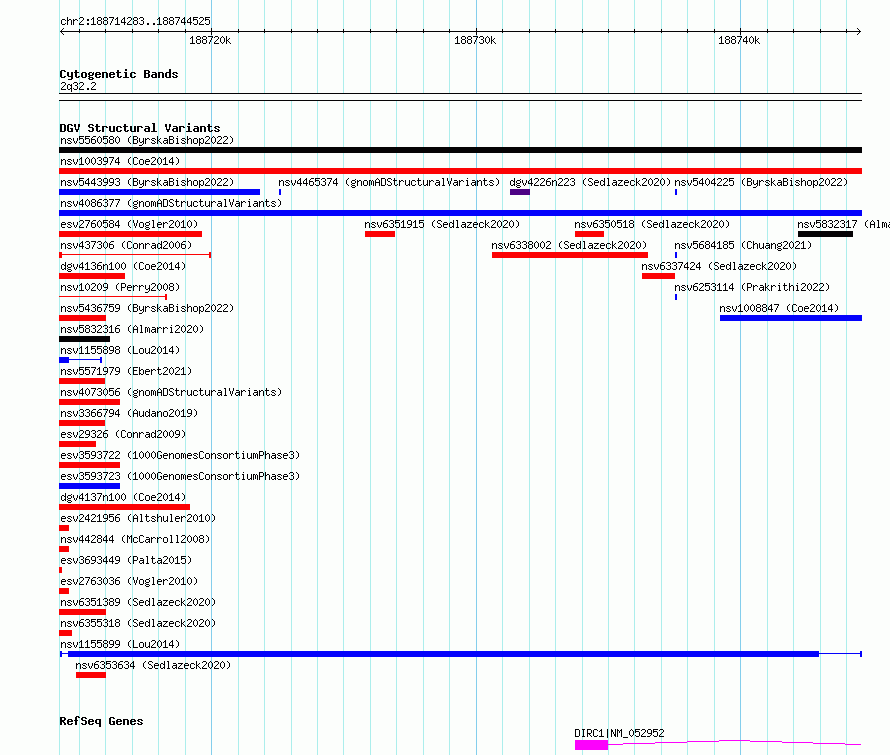Click esv3693449 (Palta2015) label
This screenshot has width=890, height=755.
pyautogui.click(x=126, y=560)
